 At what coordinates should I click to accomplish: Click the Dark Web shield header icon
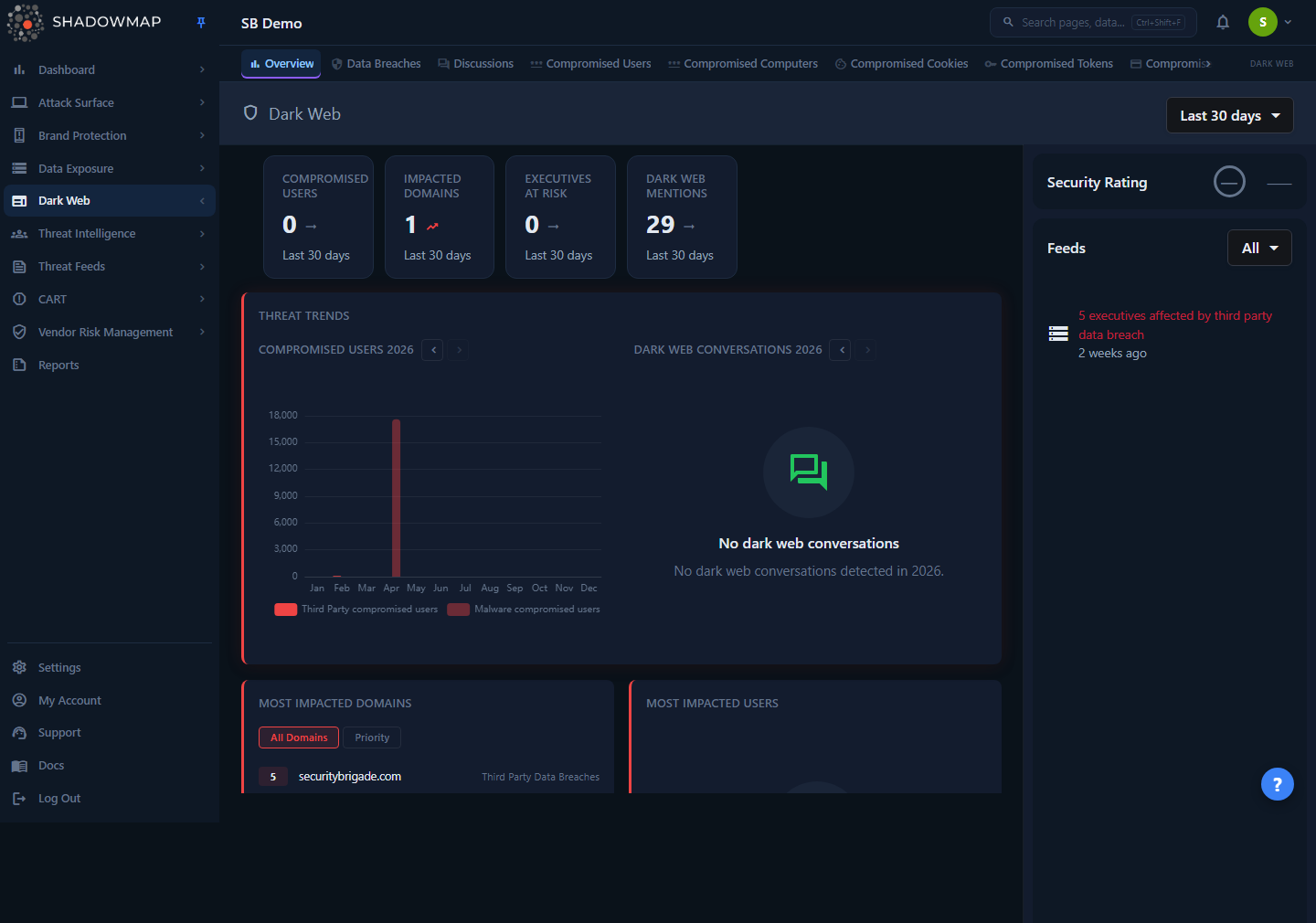click(x=250, y=113)
